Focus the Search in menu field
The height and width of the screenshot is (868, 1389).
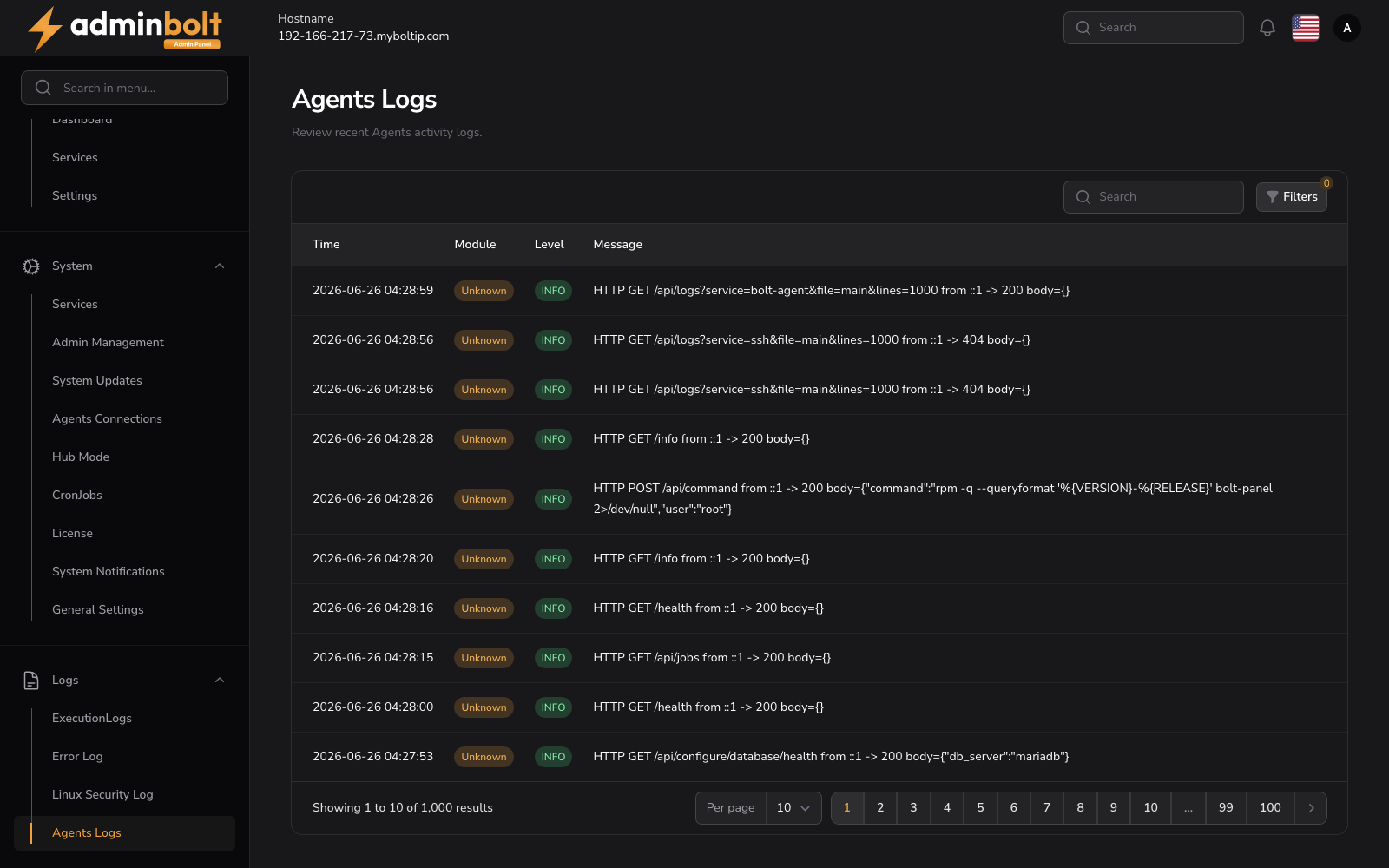tap(125, 88)
